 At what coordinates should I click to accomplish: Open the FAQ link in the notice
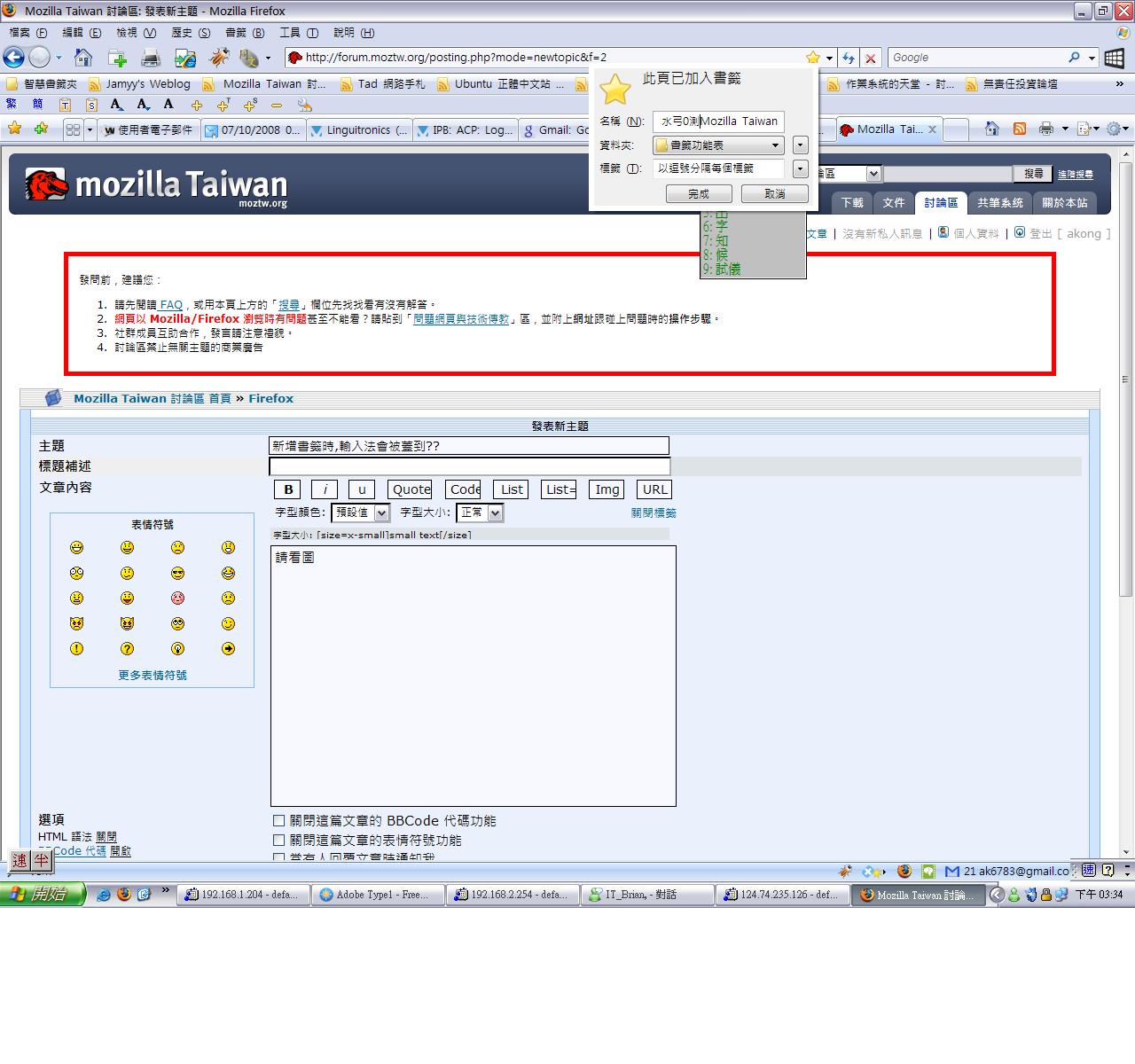pyautogui.click(x=171, y=304)
